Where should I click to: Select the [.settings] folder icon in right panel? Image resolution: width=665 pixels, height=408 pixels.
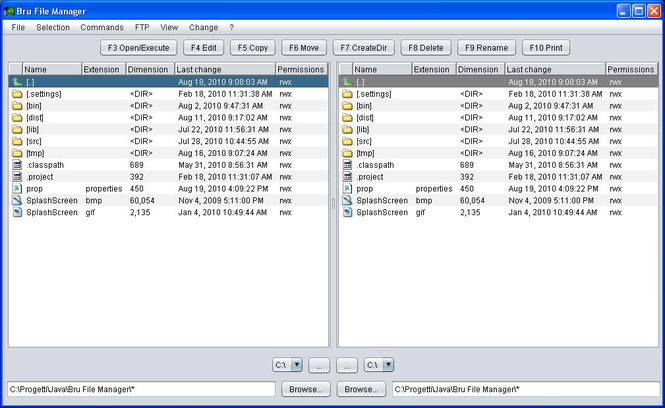[347, 94]
